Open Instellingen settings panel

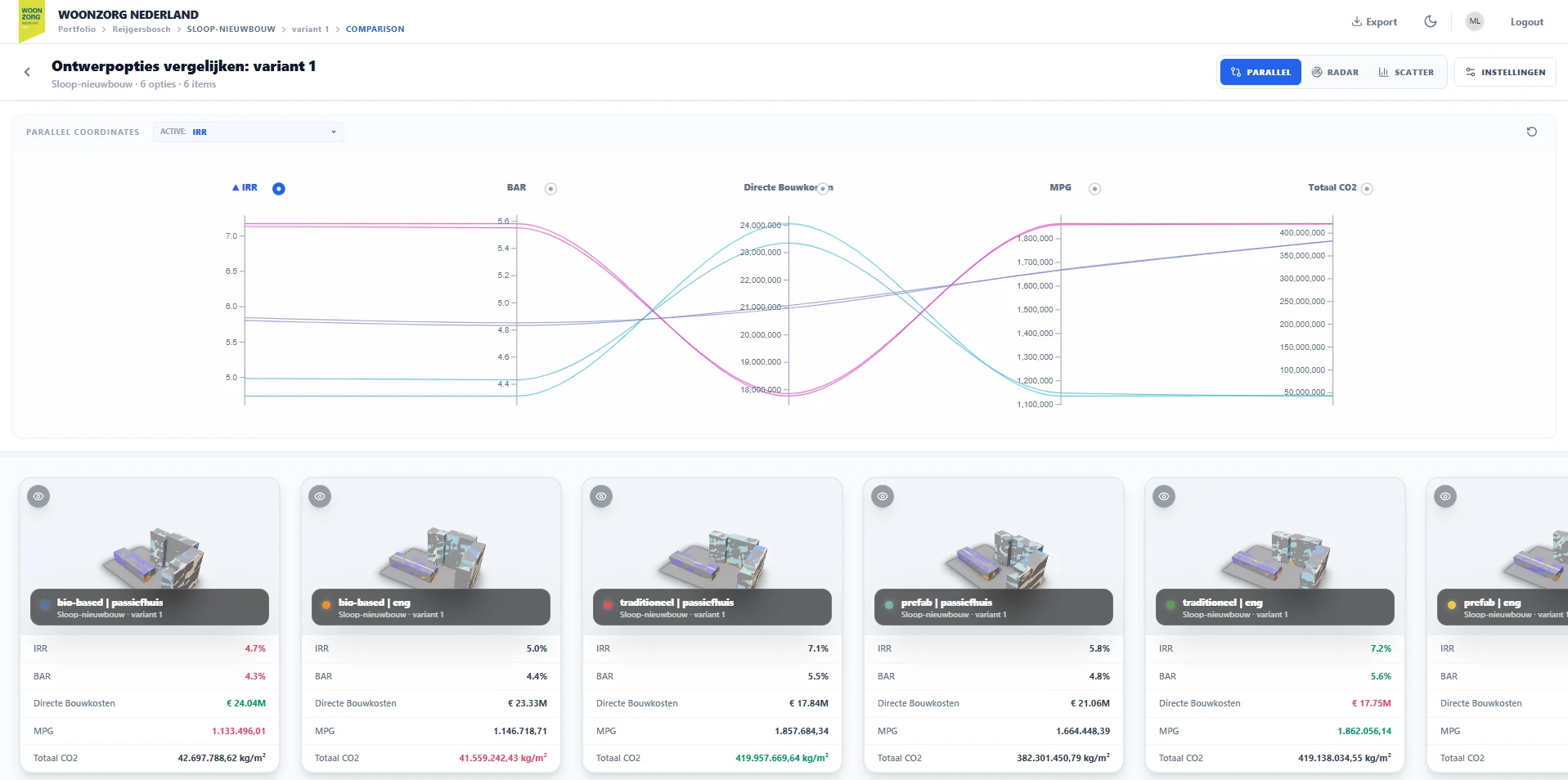pyautogui.click(x=1505, y=72)
